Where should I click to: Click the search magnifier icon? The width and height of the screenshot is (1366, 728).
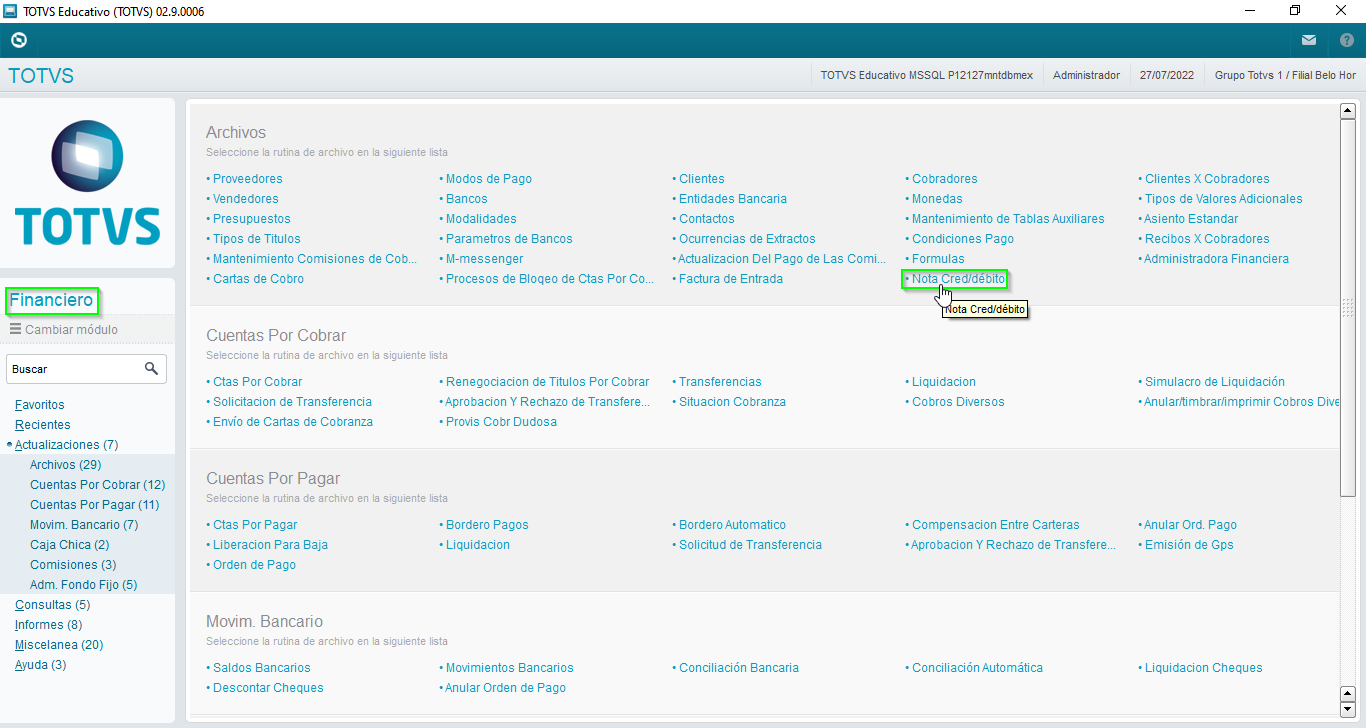[151, 369]
